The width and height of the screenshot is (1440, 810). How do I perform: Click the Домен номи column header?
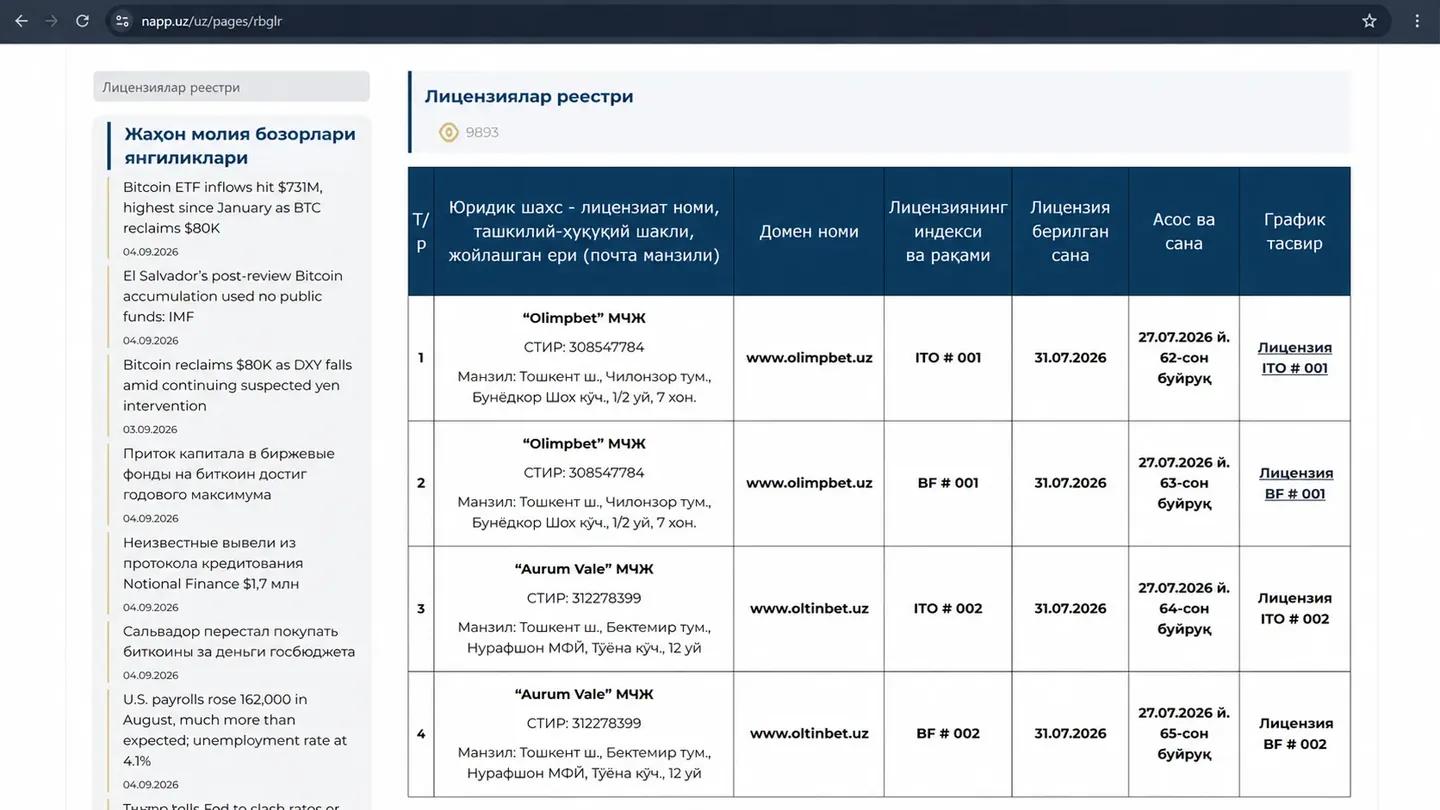tap(809, 231)
